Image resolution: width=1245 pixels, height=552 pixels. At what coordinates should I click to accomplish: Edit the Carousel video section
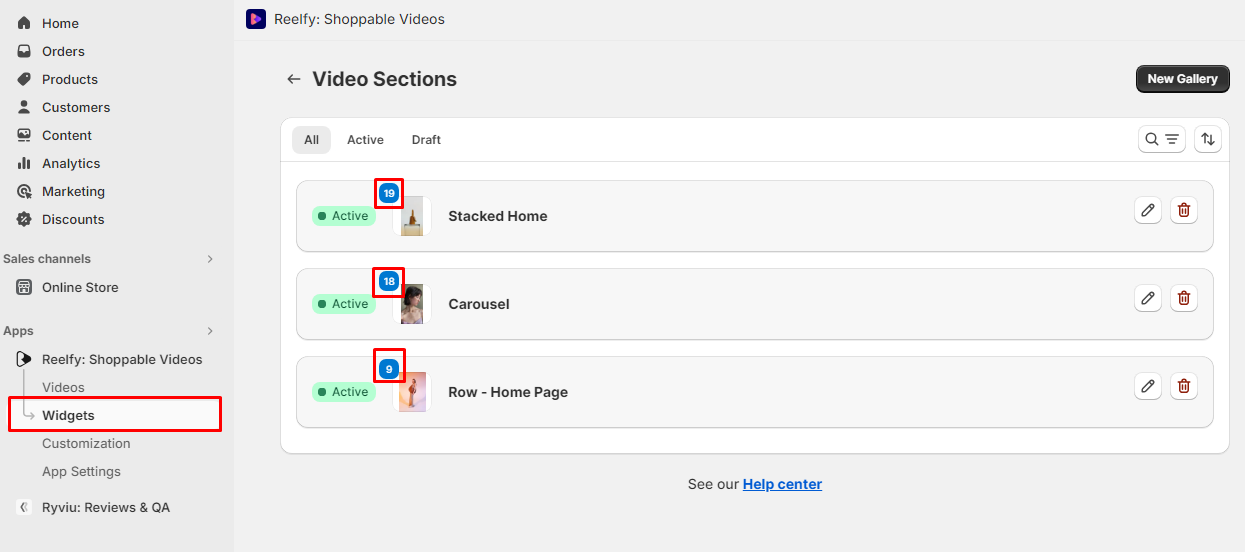tap(1148, 298)
